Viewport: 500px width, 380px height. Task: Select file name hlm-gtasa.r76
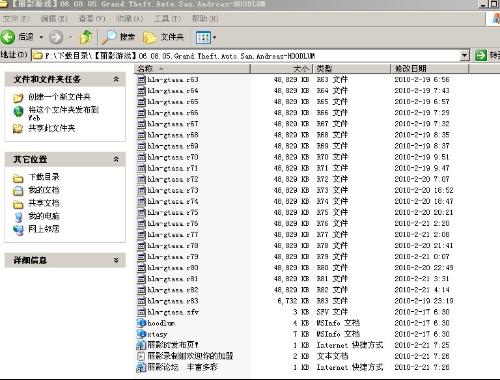coord(173,224)
